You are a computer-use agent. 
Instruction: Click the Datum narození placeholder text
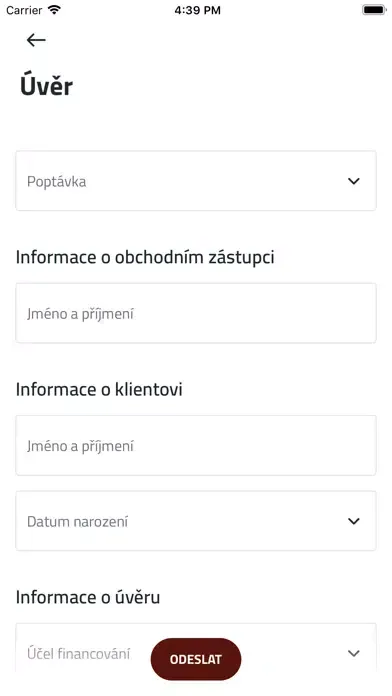pyautogui.click(x=77, y=522)
